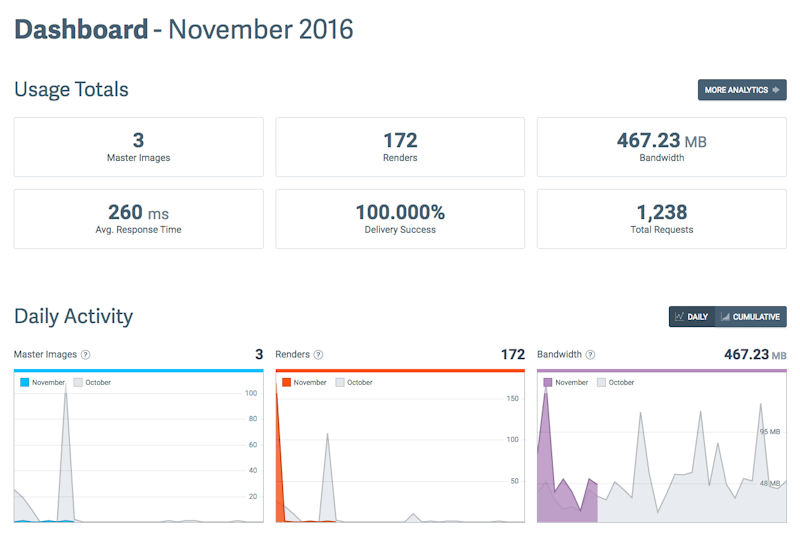Click the 172 Renders totals card
Image resolution: width=800 pixels, height=537 pixels.
click(x=400, y=147)
